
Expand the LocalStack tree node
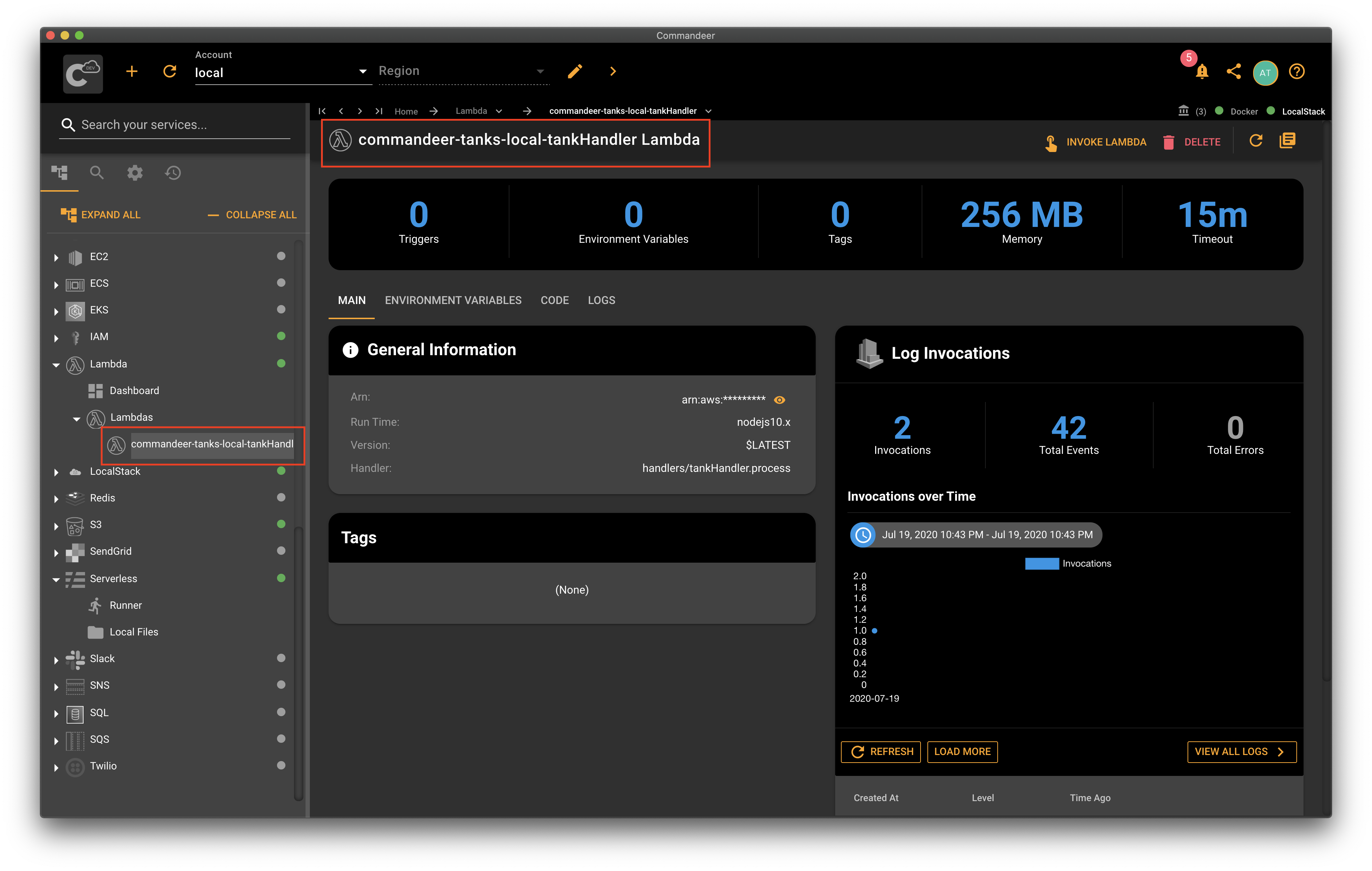coord(57,472)
